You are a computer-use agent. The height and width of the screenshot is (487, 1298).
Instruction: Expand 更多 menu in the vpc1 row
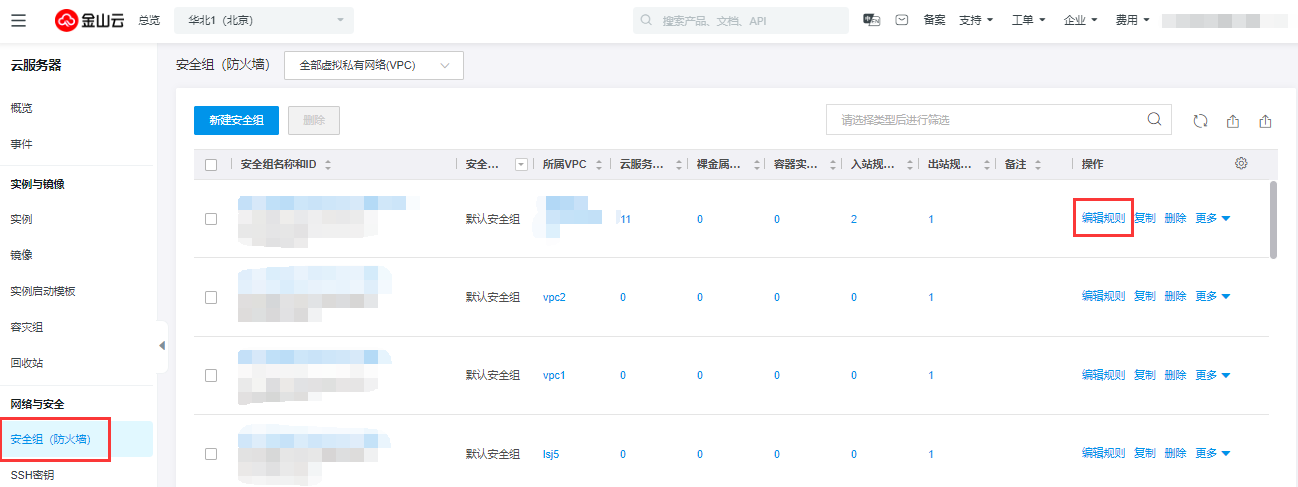pyautogui.click(x=1212, y=376)
